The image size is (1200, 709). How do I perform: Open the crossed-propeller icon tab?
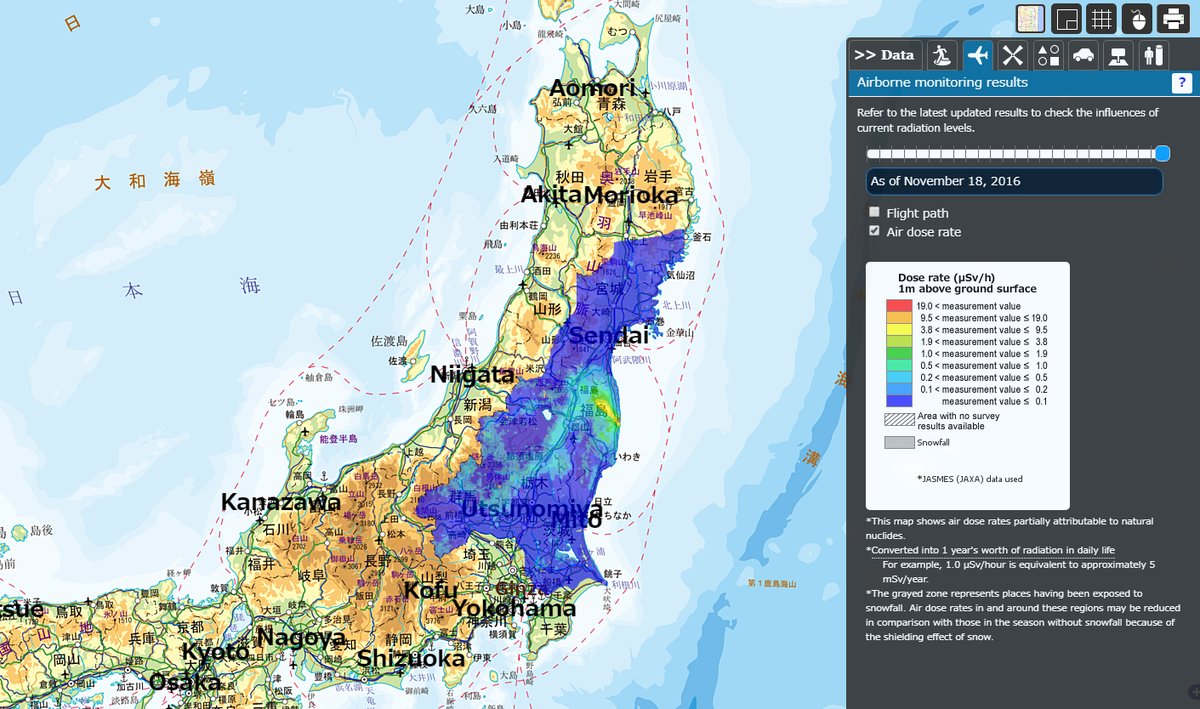1013,55
